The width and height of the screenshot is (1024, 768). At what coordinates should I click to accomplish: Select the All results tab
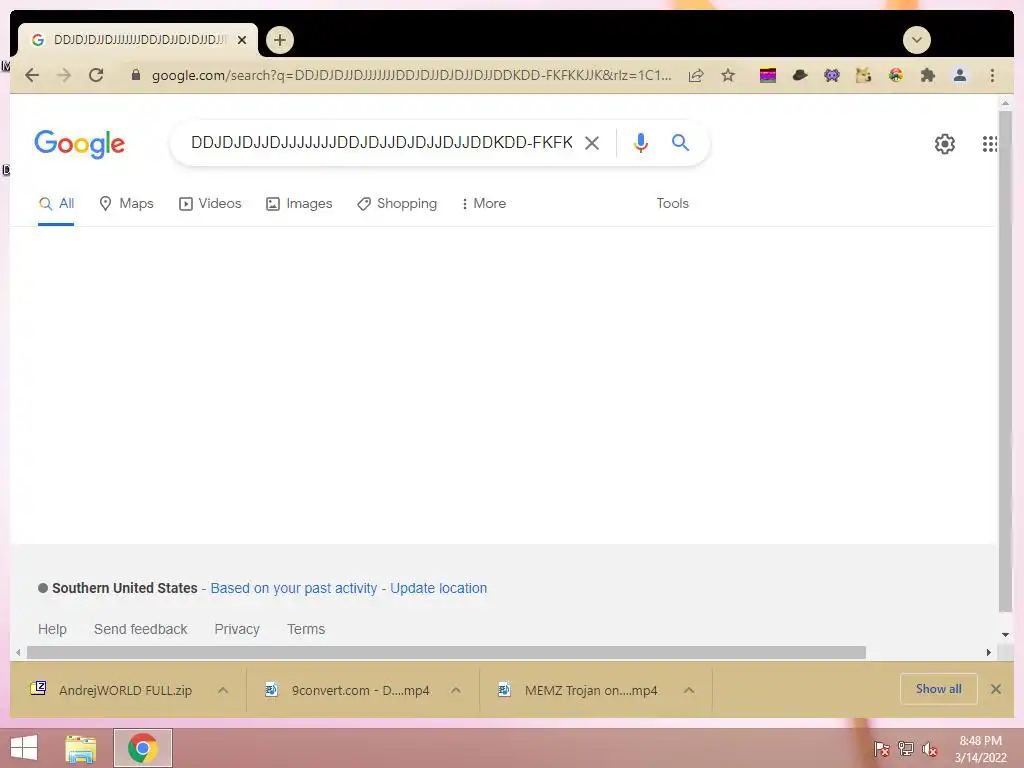(56, 204)
